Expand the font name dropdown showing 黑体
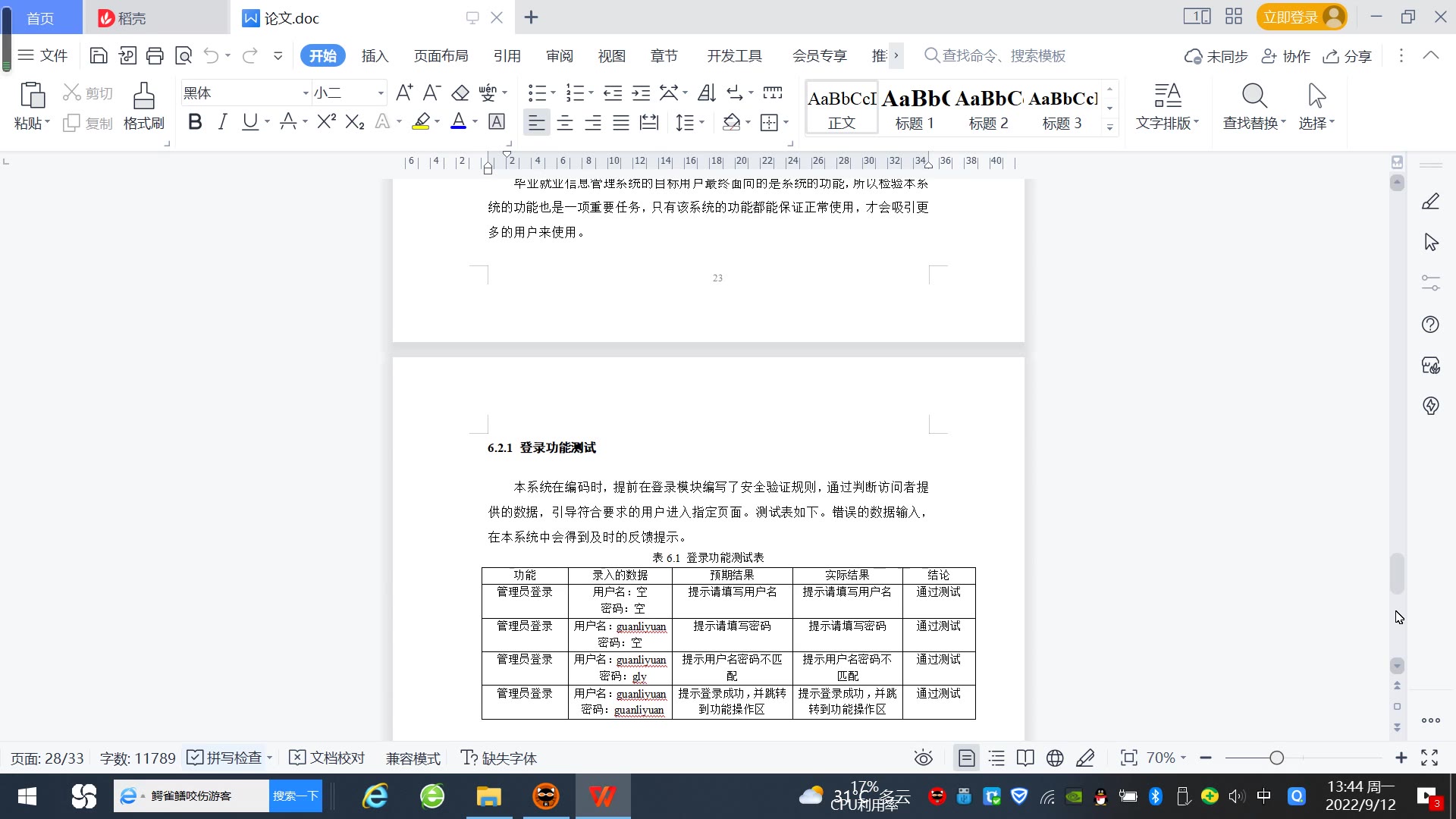Screen dimensions: 1456x819 coord(306,93)
